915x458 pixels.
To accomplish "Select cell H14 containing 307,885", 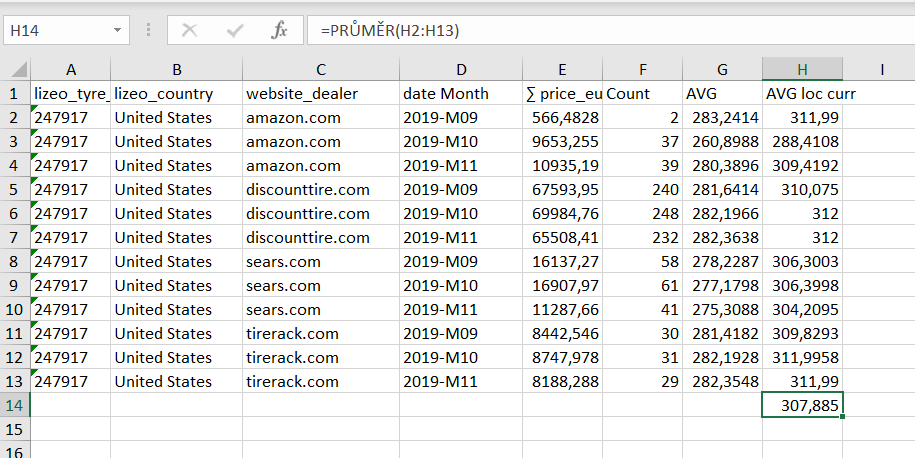I will (x=802, y=405).
